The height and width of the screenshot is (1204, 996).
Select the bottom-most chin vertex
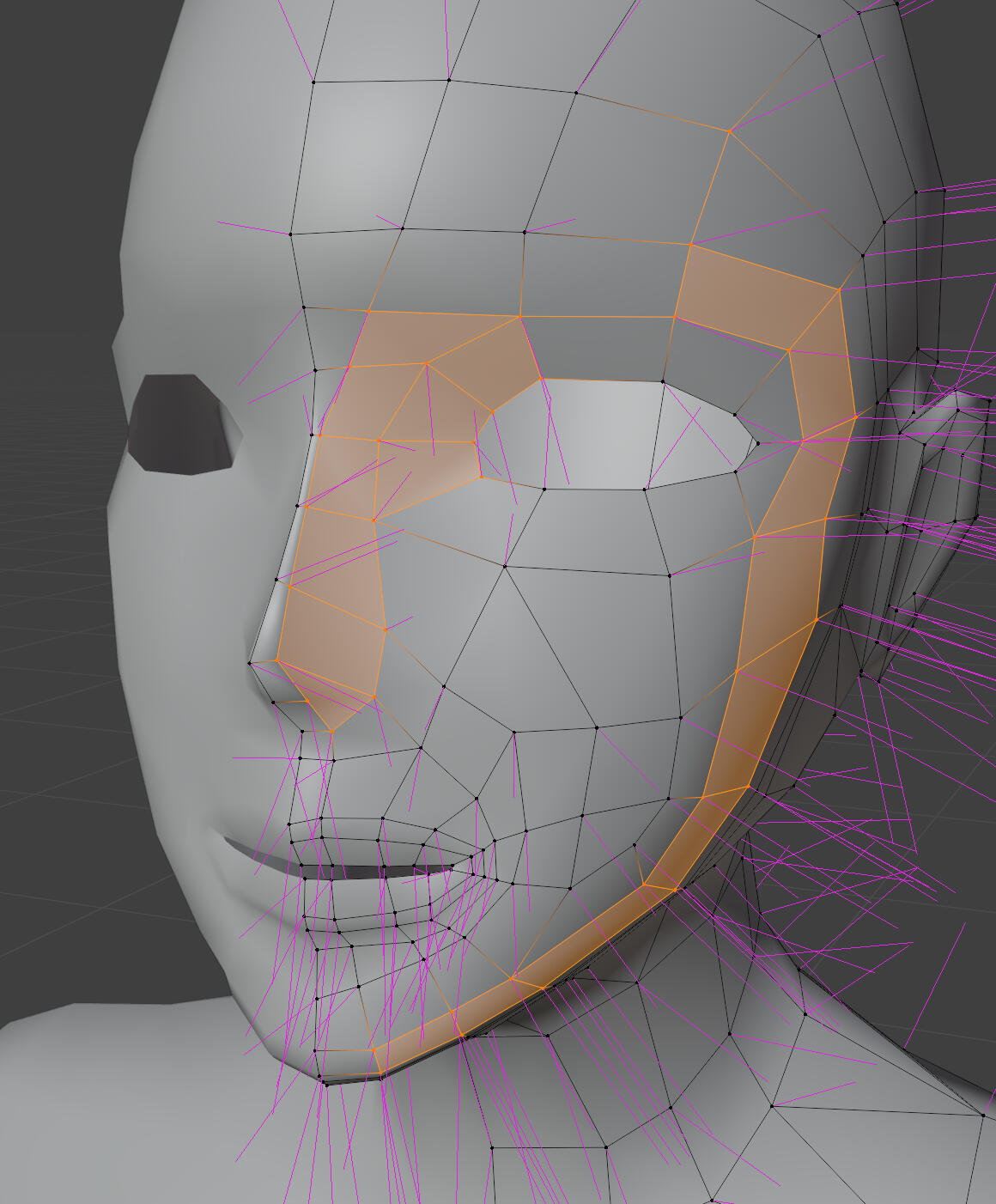coord(325,1084)
